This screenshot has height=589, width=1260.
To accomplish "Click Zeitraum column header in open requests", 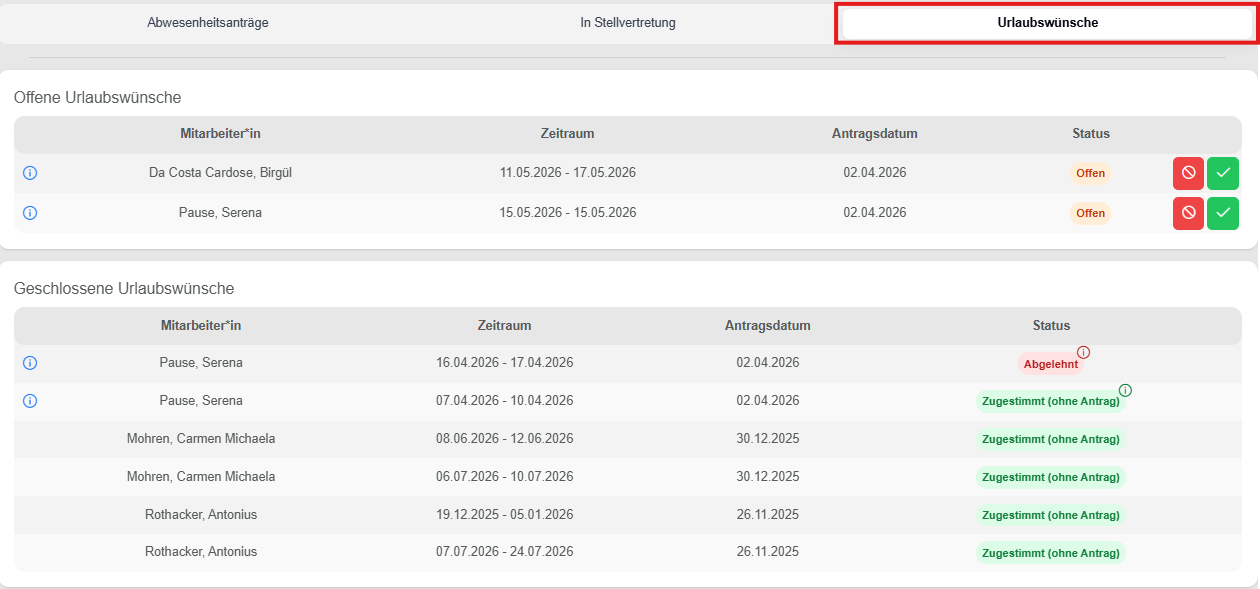I will tap(567, 134).
